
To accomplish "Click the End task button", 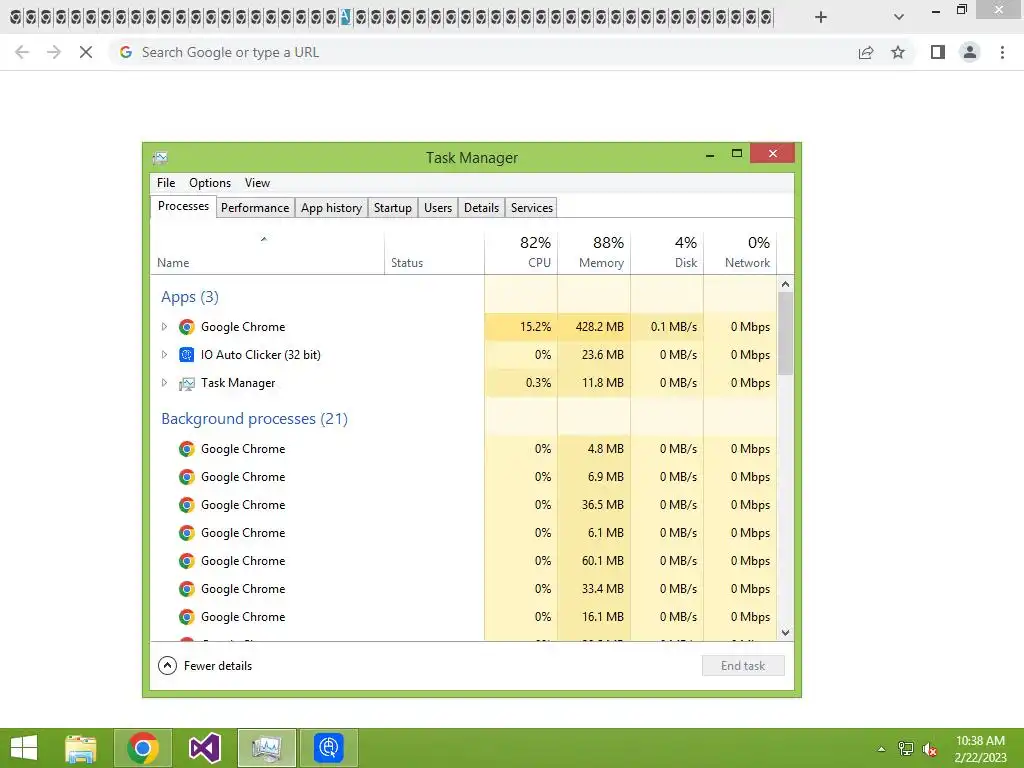I will click(743, 665).
